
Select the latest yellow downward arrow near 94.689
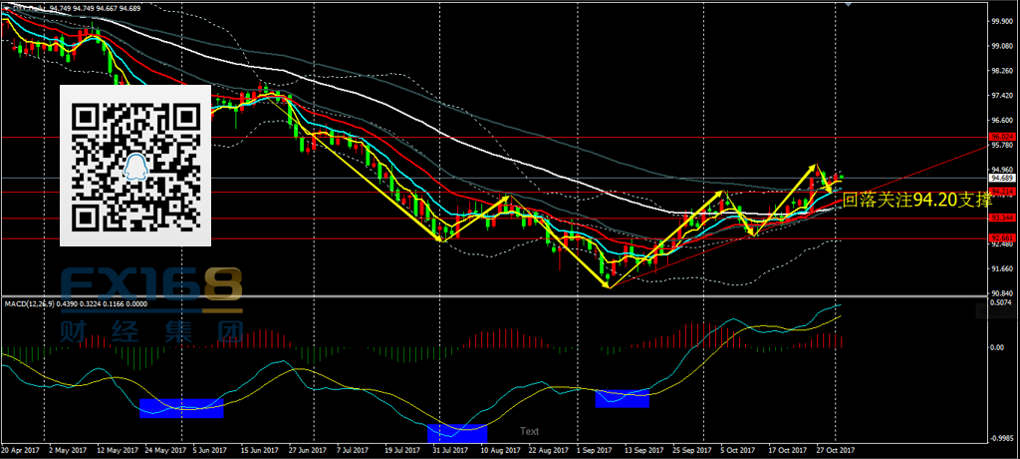tap(826, 178)
